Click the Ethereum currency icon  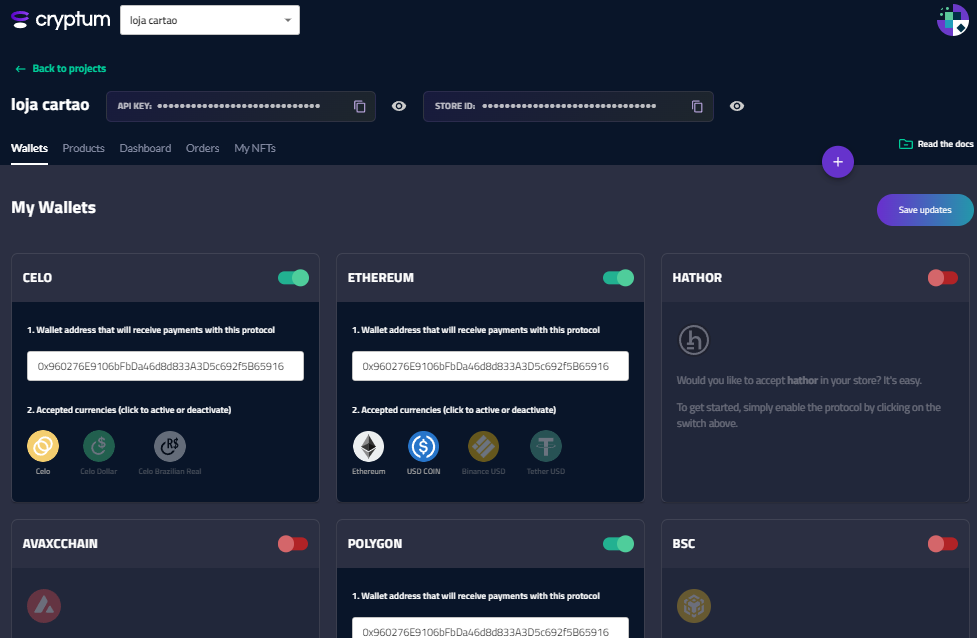[x=368, y=446]
